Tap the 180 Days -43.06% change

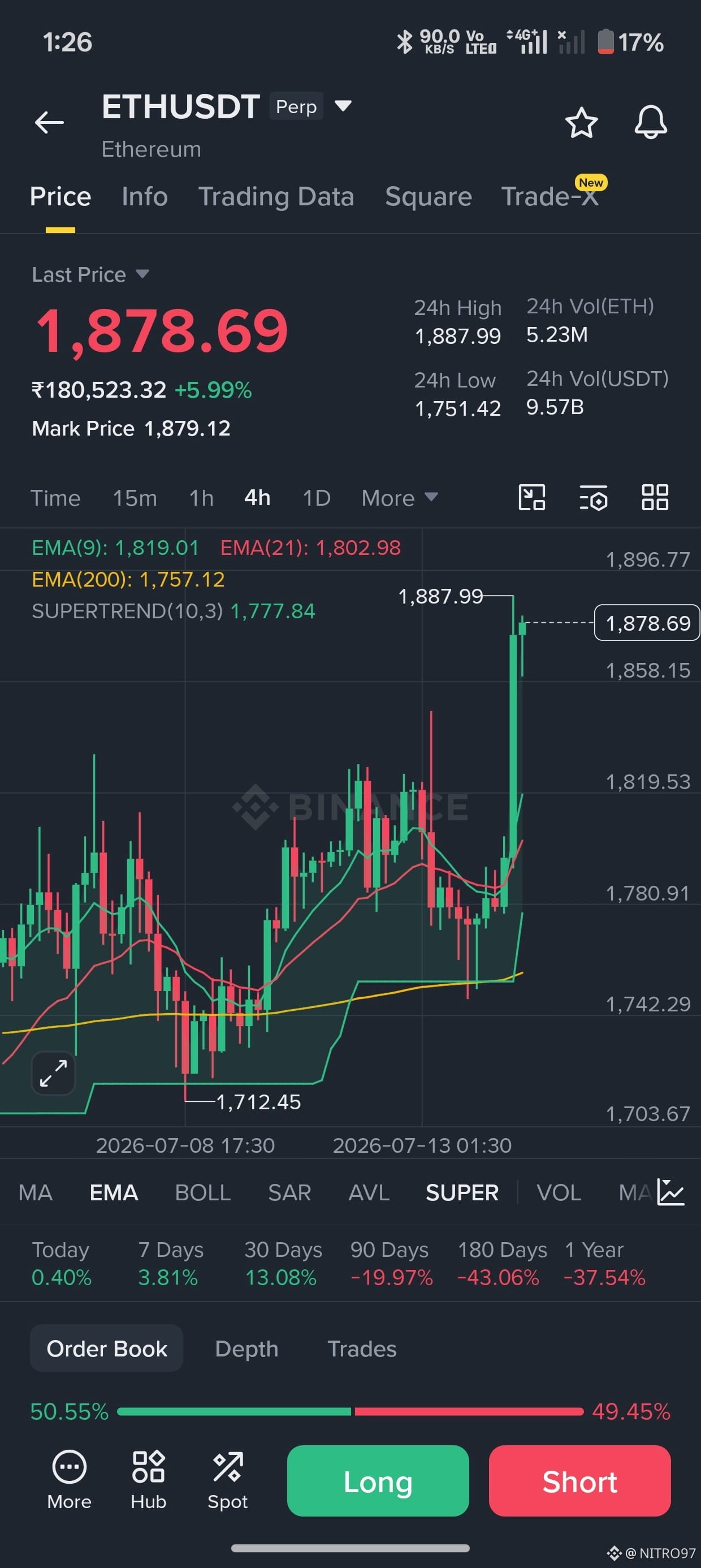(x=501, y=1263)
